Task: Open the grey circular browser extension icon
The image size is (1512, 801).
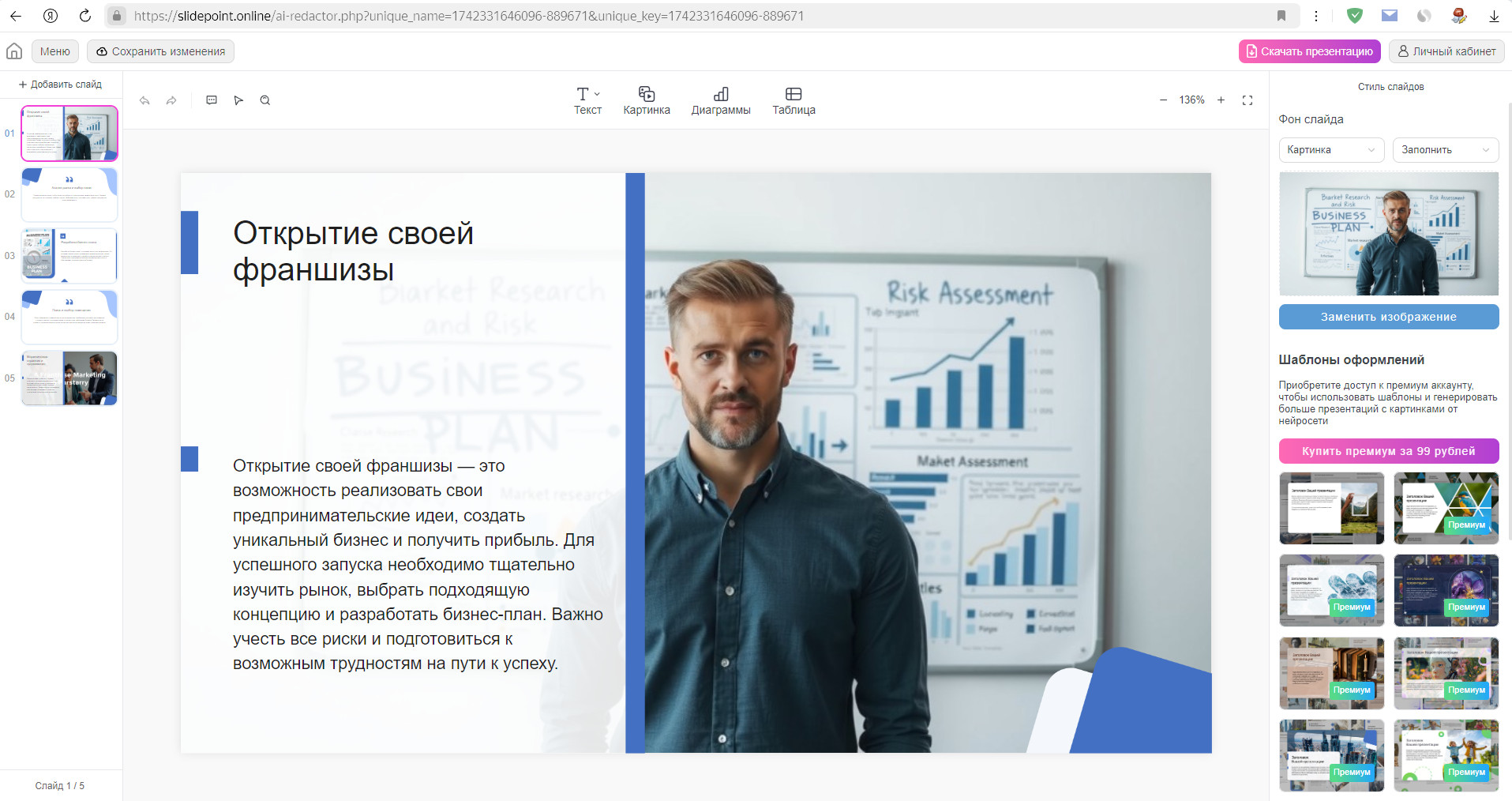Action: coord(1424,16)
